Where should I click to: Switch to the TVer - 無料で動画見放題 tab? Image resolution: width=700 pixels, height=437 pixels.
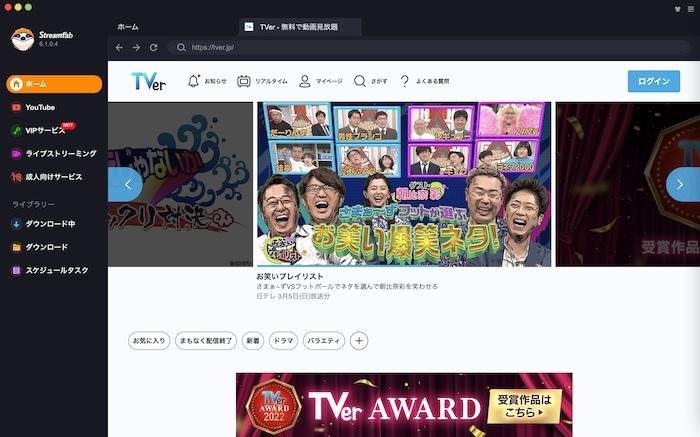pos(300,27)
